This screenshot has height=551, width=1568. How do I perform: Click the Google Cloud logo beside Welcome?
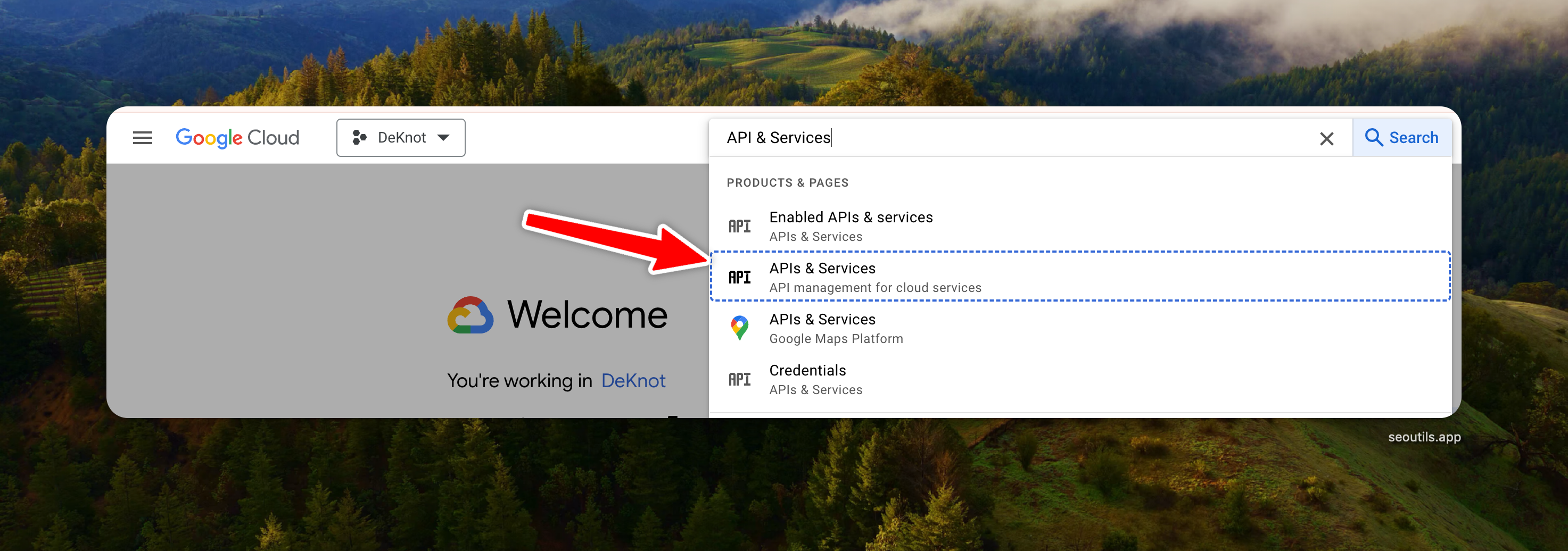coord(470,315)
